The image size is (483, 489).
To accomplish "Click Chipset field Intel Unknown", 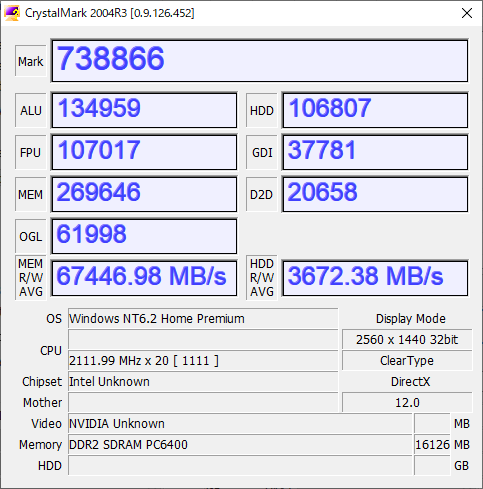I will point(203,382).
